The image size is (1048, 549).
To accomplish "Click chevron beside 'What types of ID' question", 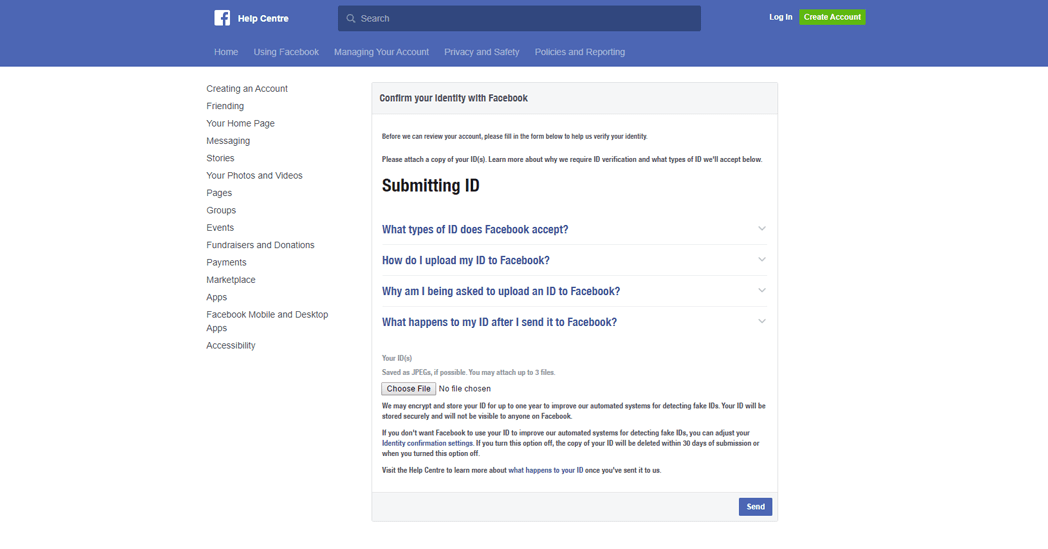I will [x=762, y=229].
